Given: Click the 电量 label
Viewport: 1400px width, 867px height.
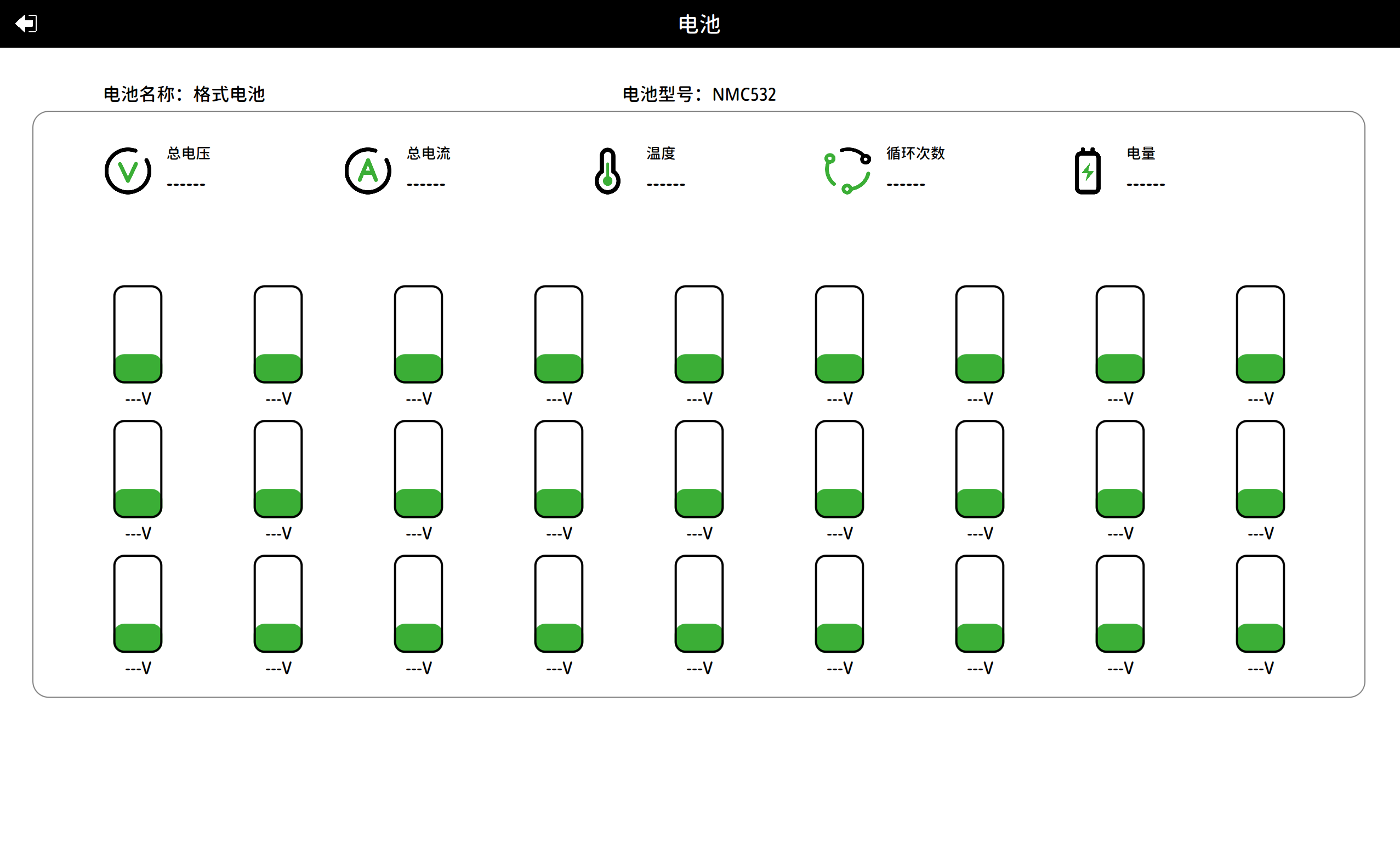Looking at the screenshot, I should coord(1140,153).
